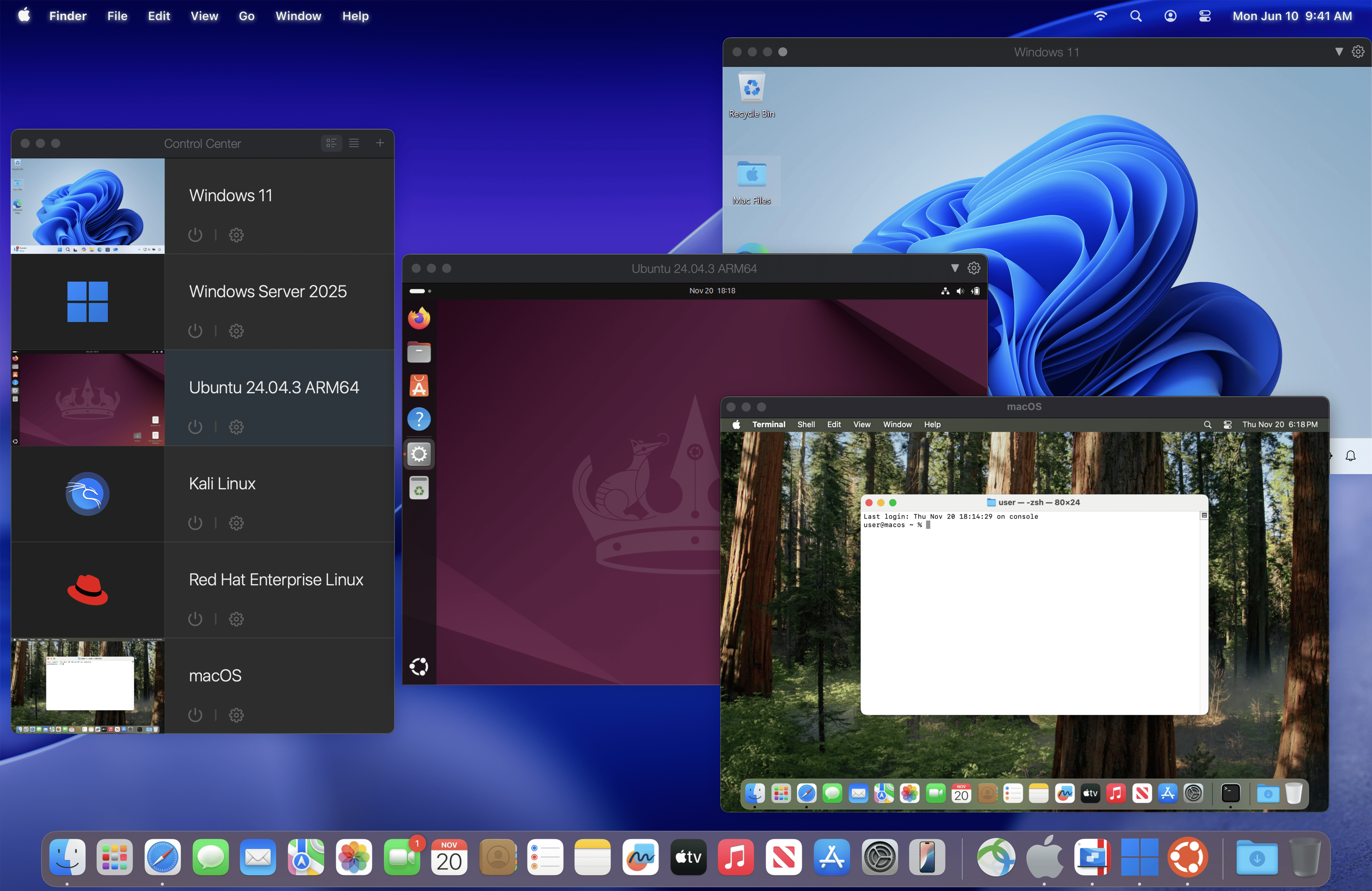The image size is (1372, 891).
Task: Add new virtual machine with plus button
Action: 380,143
